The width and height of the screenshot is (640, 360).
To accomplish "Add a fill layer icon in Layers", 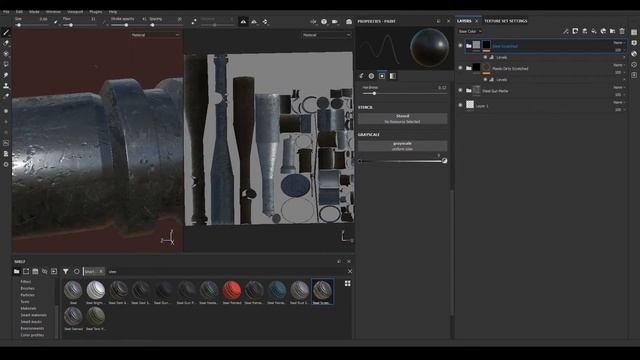I will click(x=594, y=31).
